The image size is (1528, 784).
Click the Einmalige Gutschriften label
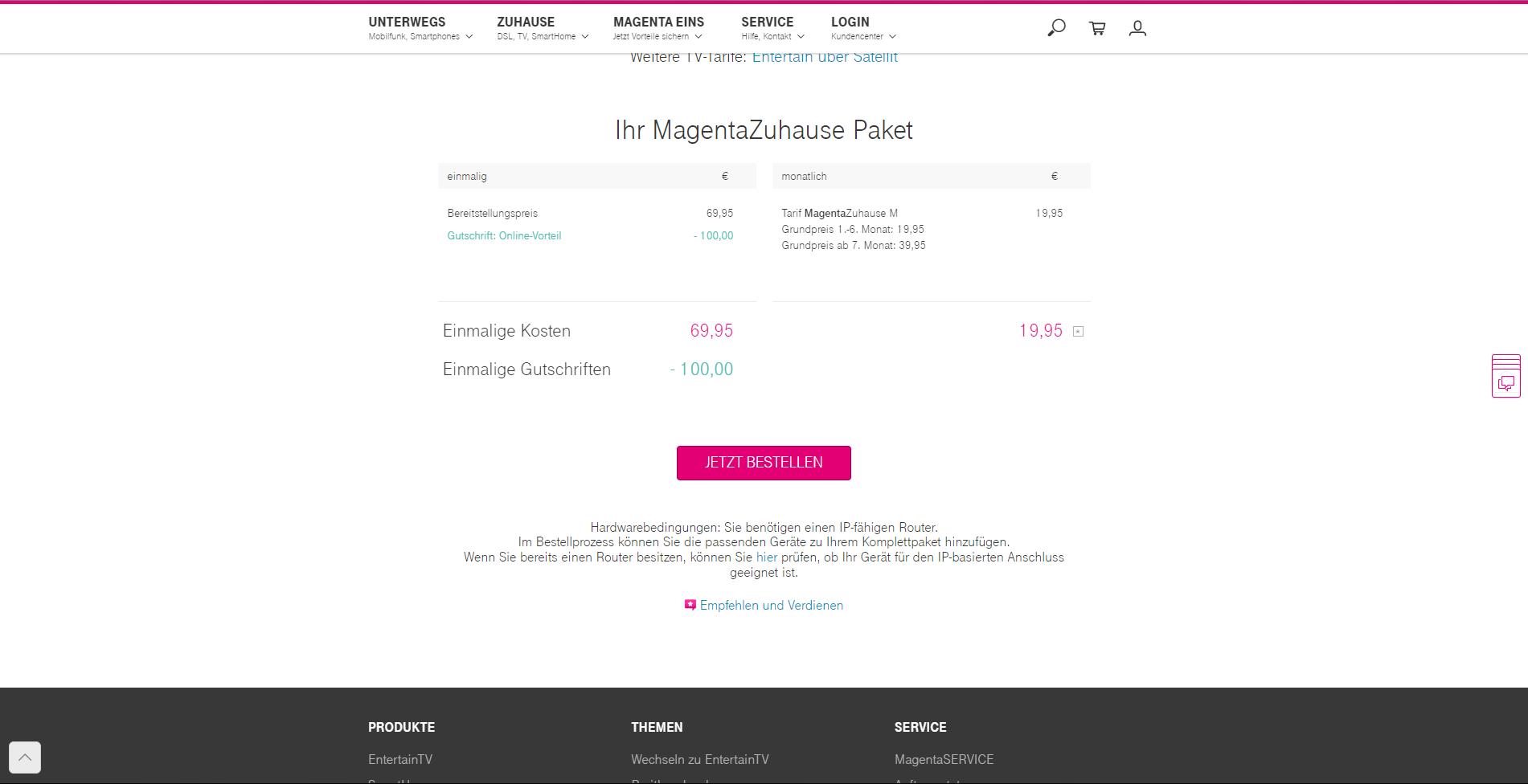(526, 370)
